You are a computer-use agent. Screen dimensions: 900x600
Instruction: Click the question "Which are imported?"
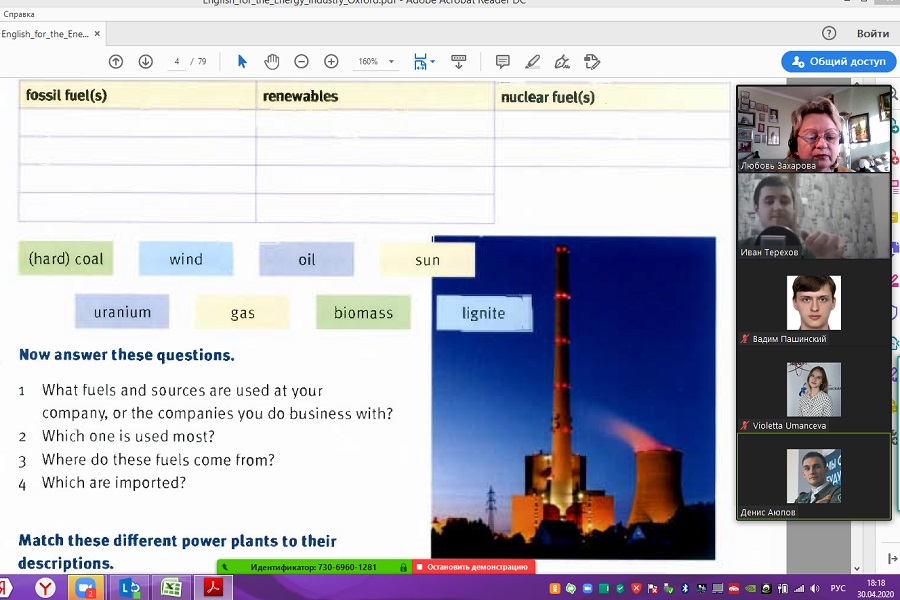click(x=114, y=482)
